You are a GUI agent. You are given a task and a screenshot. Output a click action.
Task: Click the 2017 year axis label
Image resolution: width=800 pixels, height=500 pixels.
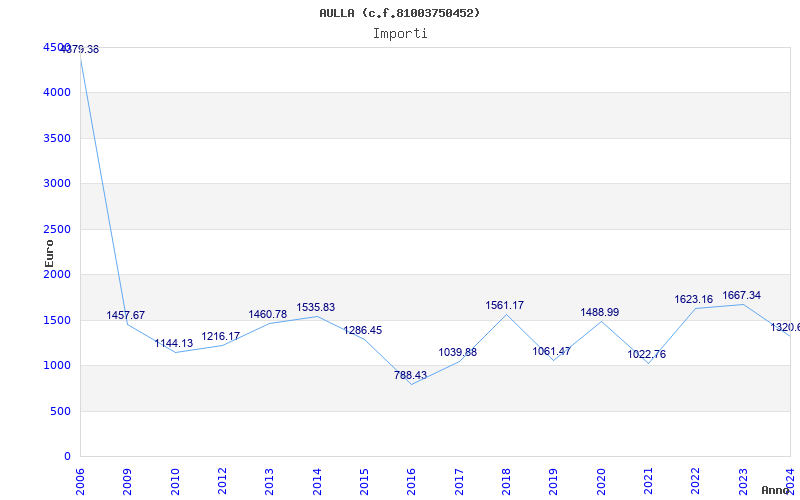click(459, 482)
